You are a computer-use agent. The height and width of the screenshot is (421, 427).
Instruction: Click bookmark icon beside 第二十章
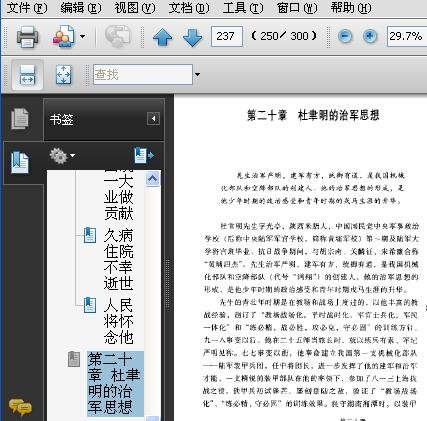(74, 359)
